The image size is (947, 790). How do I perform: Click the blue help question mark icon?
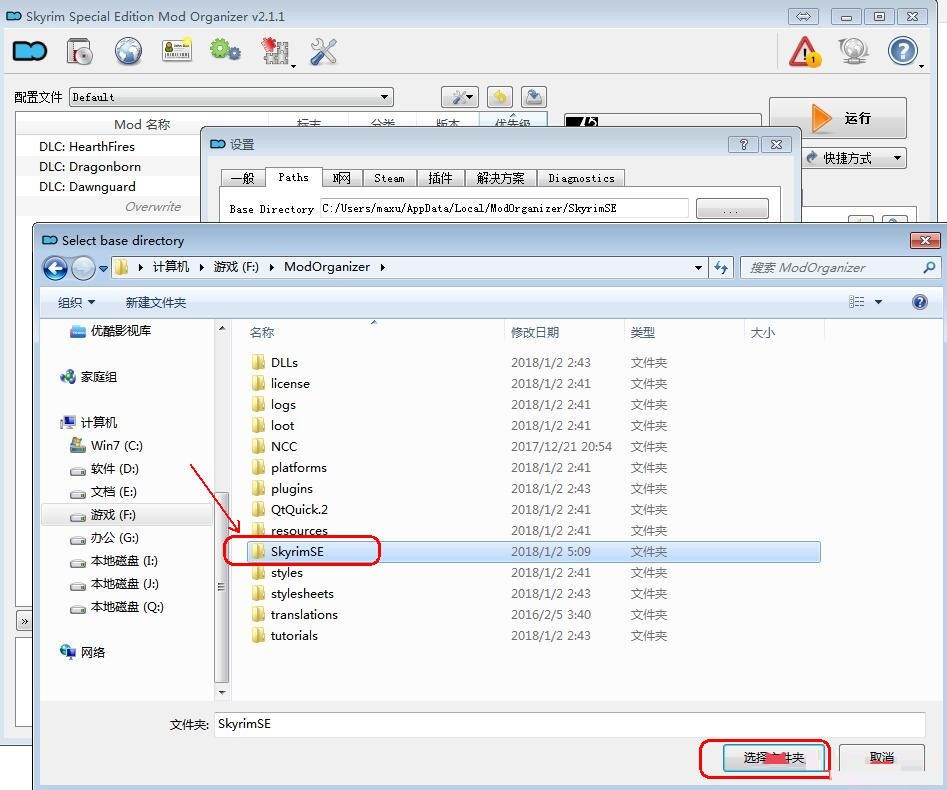903,51
